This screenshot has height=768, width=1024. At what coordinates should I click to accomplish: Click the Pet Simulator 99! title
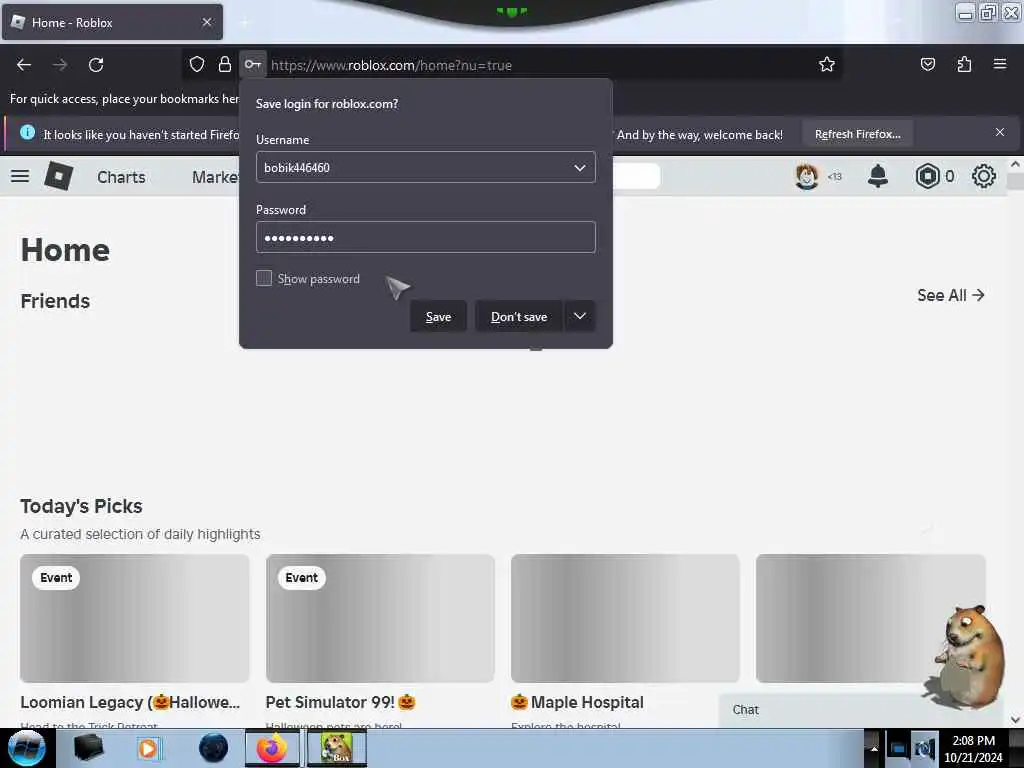340,702
